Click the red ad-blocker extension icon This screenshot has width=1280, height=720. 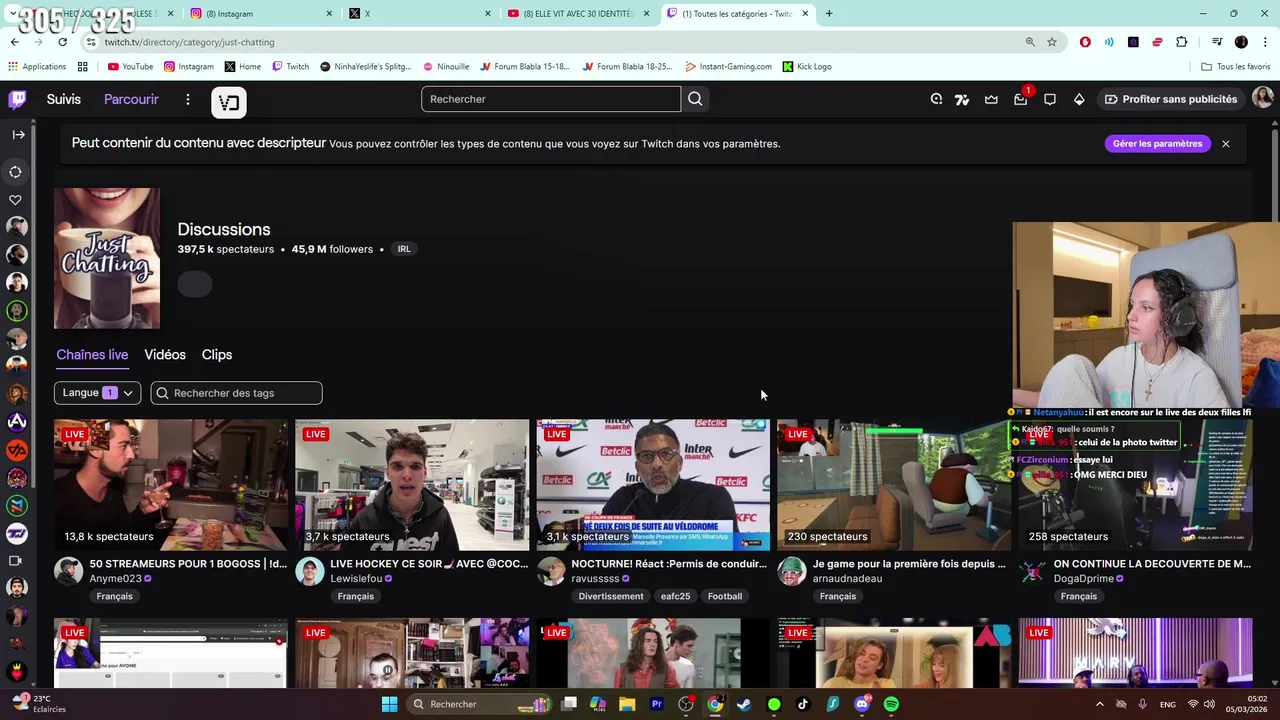[x=1085, y=42]
